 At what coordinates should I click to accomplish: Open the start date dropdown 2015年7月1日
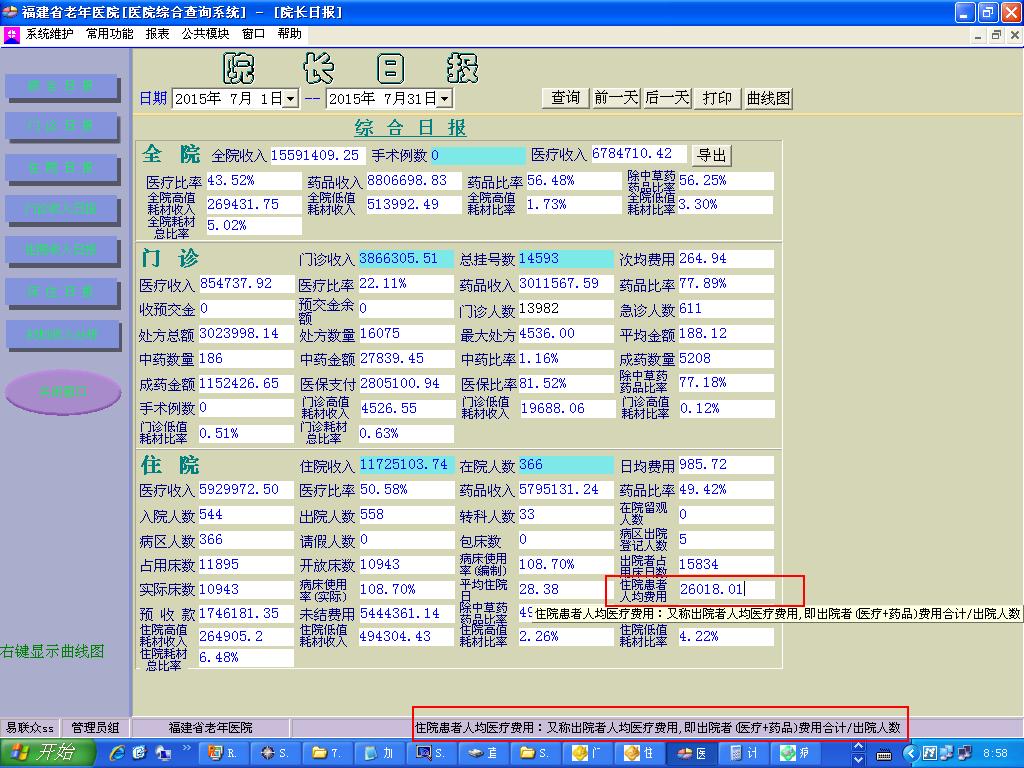tap(291, 99)
